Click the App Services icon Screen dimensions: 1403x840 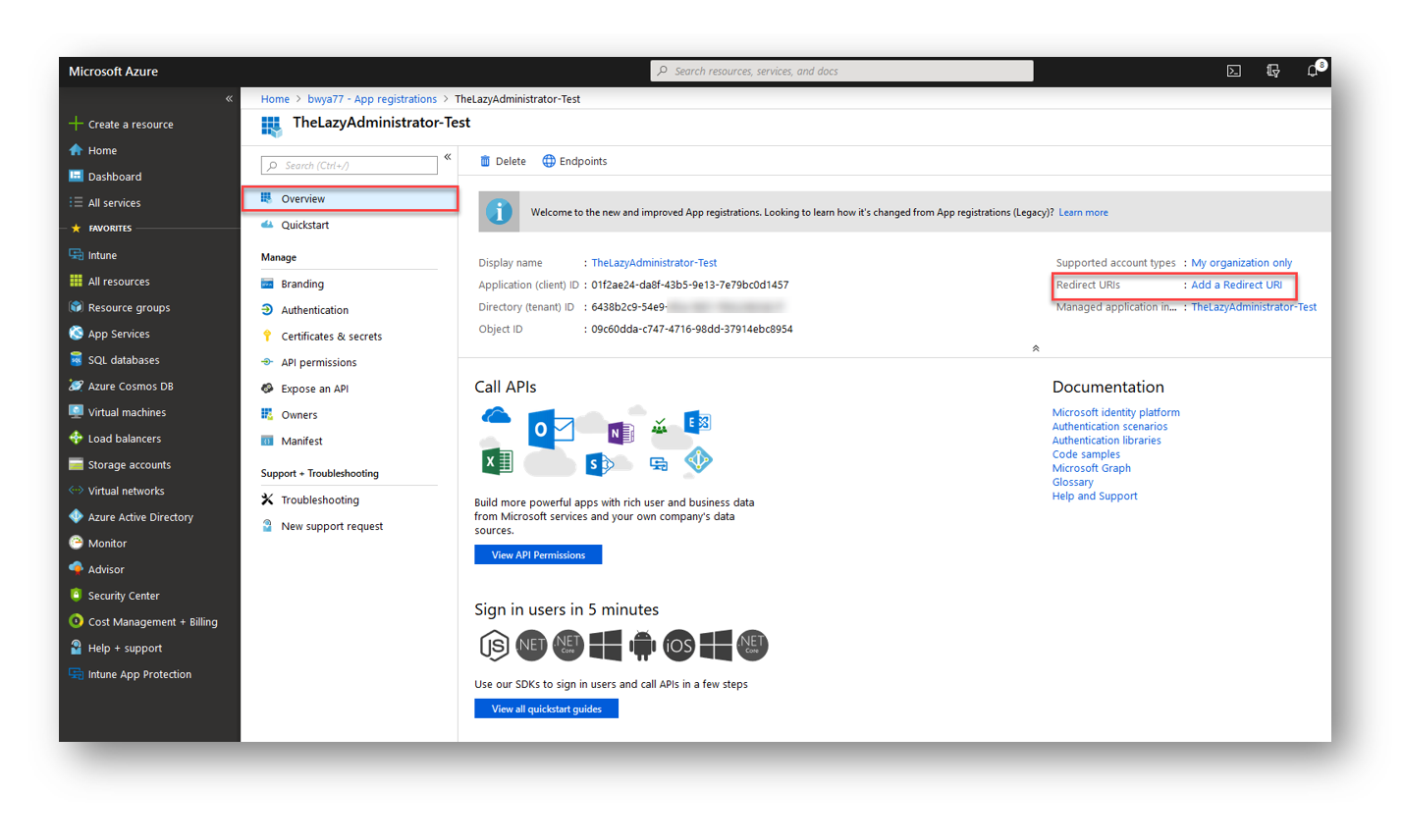click(76, 334)
